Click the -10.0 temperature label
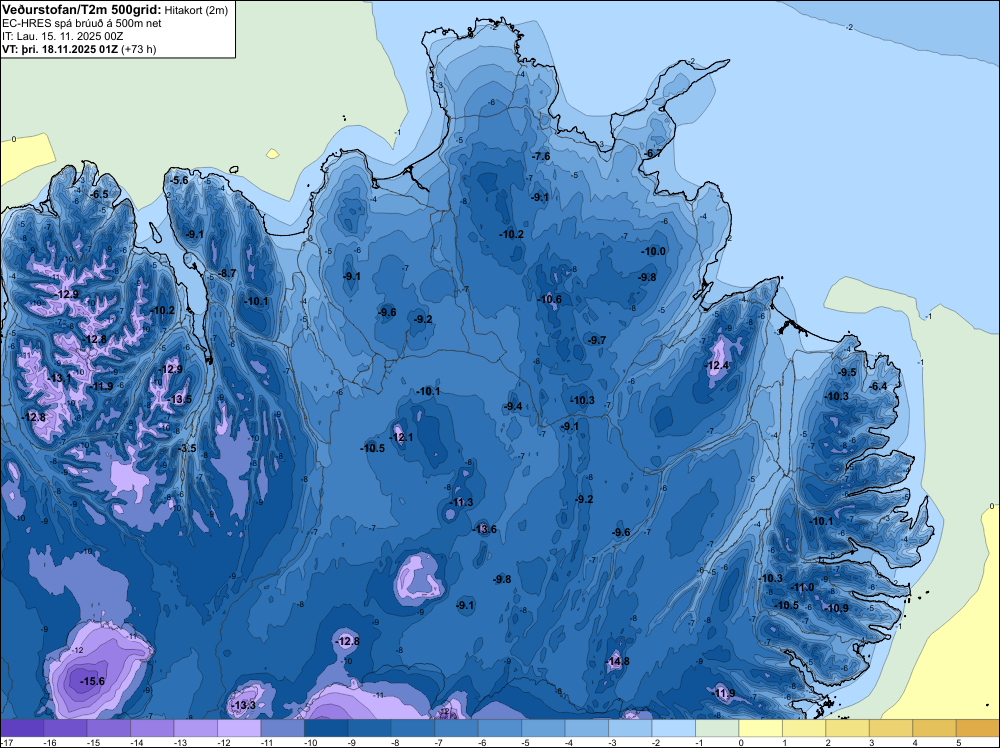The height and width of the screenshot is (748, 1000). point(653,251)
